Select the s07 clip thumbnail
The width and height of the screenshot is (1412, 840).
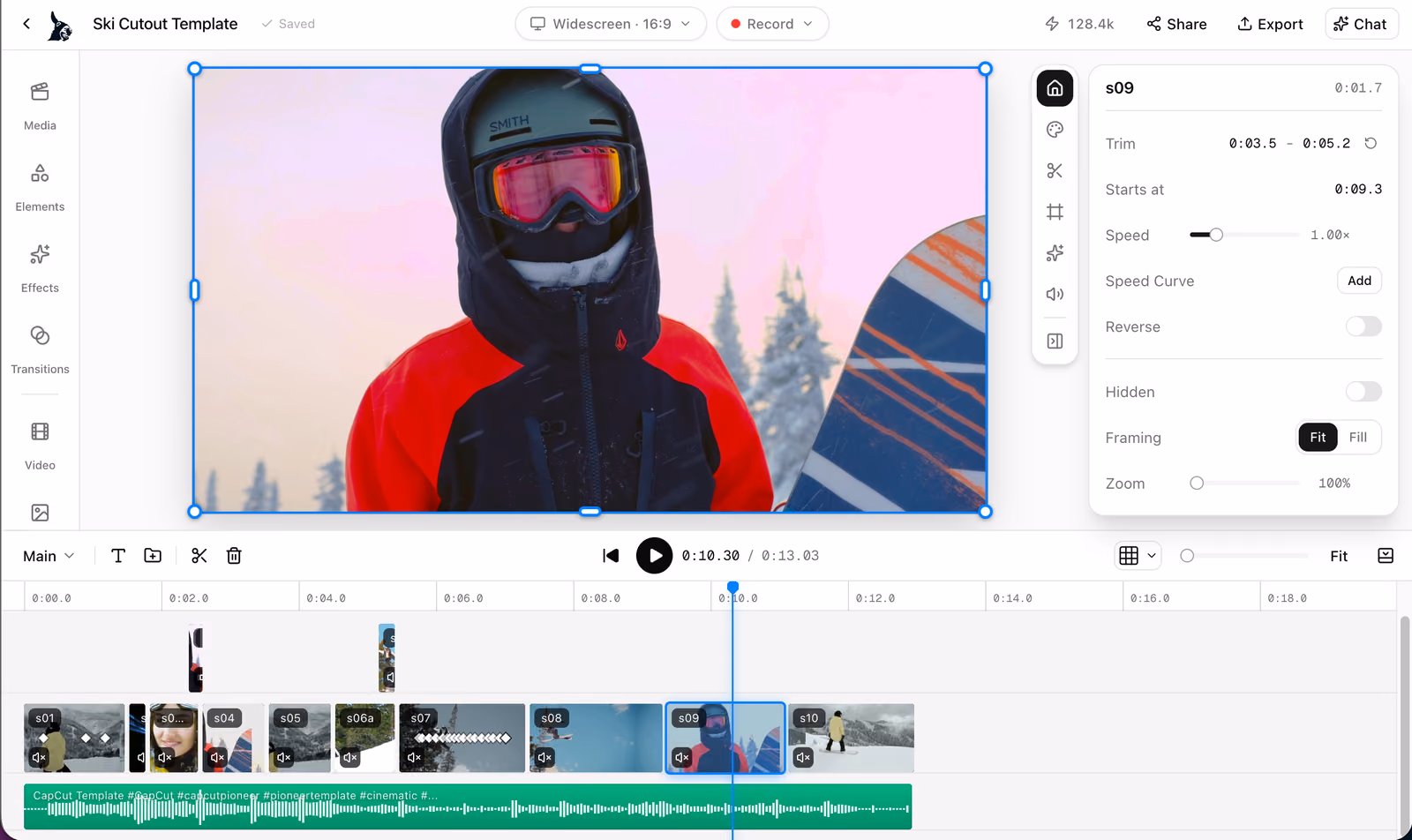tap(462, 738)
